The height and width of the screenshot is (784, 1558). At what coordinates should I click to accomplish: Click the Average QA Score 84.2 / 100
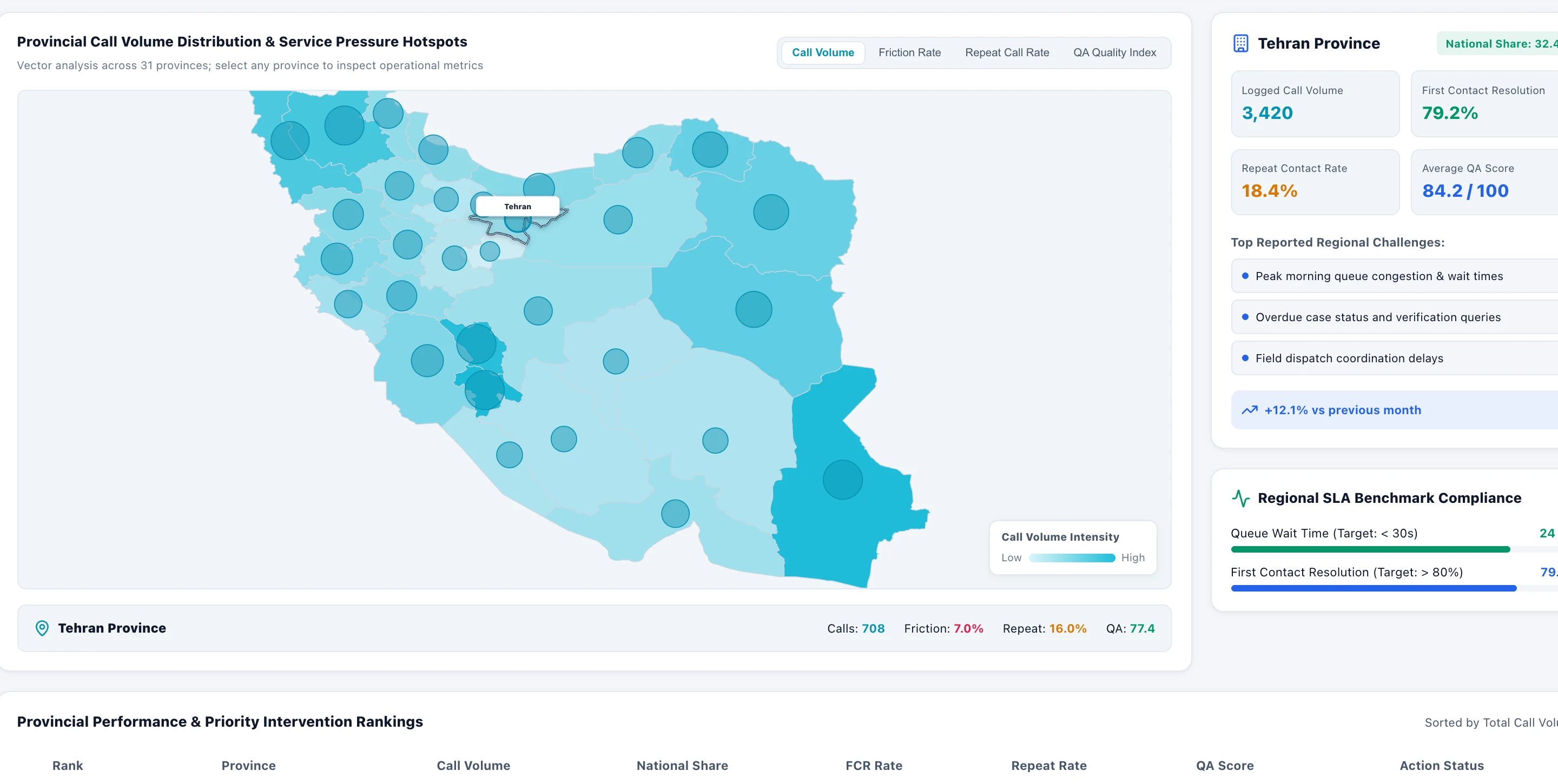coord(1465,191)
